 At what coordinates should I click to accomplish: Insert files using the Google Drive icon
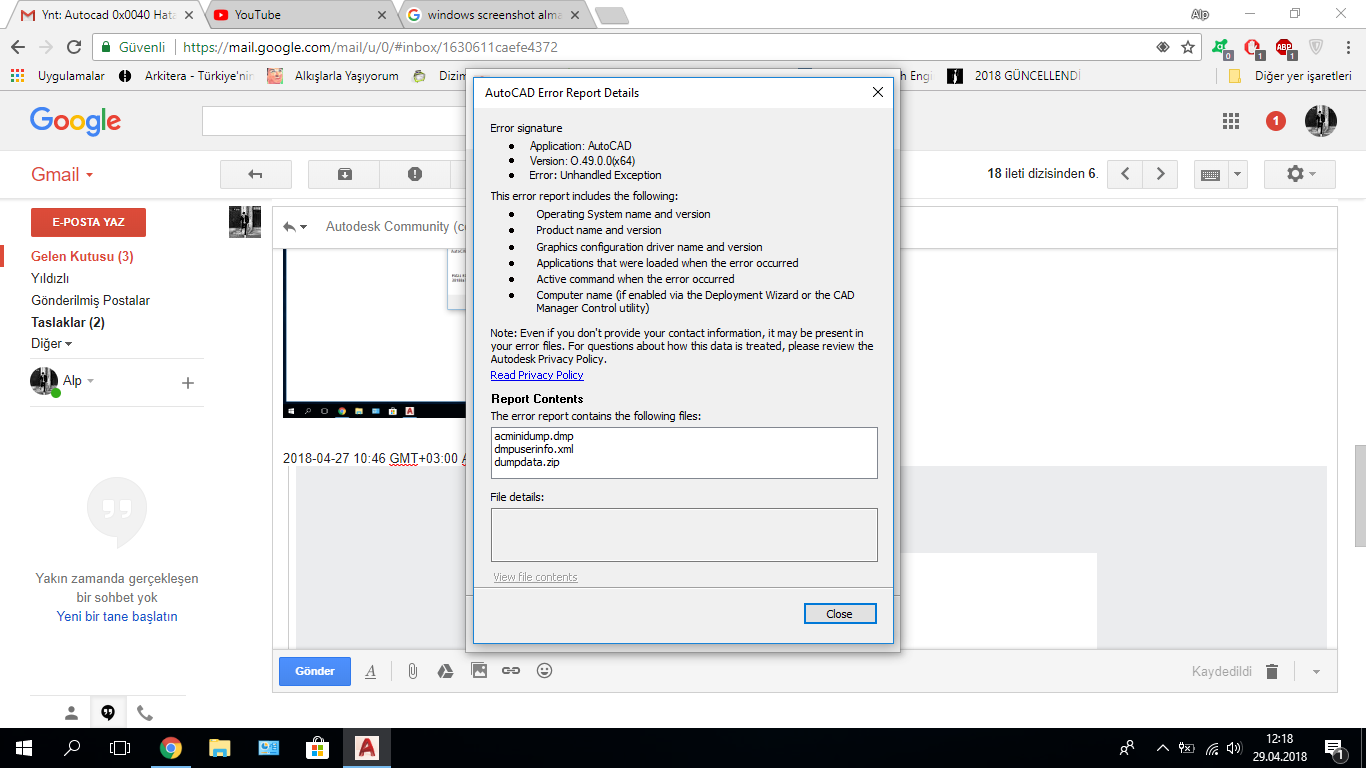pyautogui.click(x=446, y=671)
